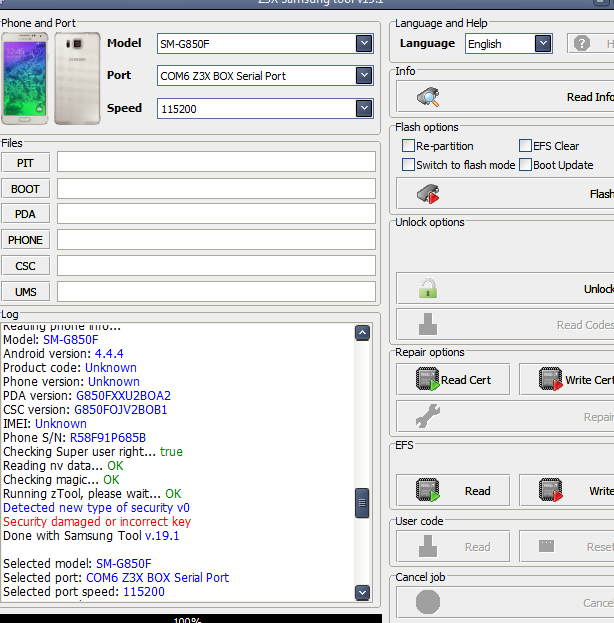Image resolution: width=614 pixels, height=623 pixels.
Task: Enable the EFS Clear checkbox
Action: pyautogui.click(x=525, y=146)
